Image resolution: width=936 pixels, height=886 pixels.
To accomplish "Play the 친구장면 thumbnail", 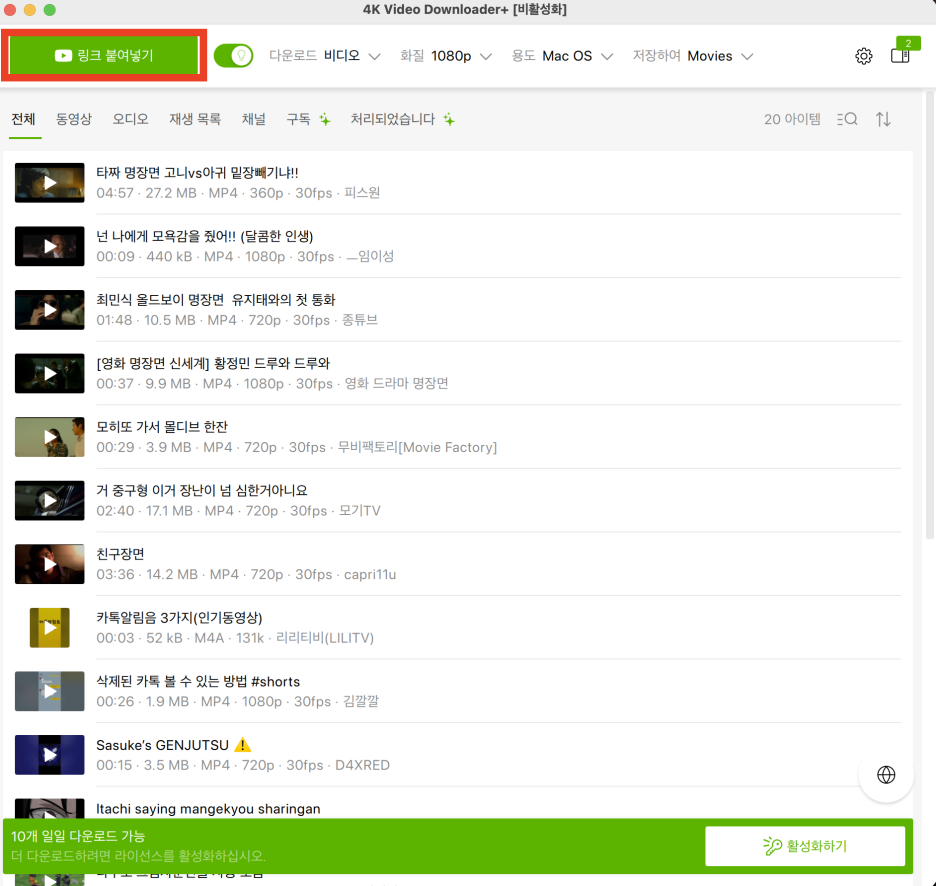I will [x=50, y=564].
